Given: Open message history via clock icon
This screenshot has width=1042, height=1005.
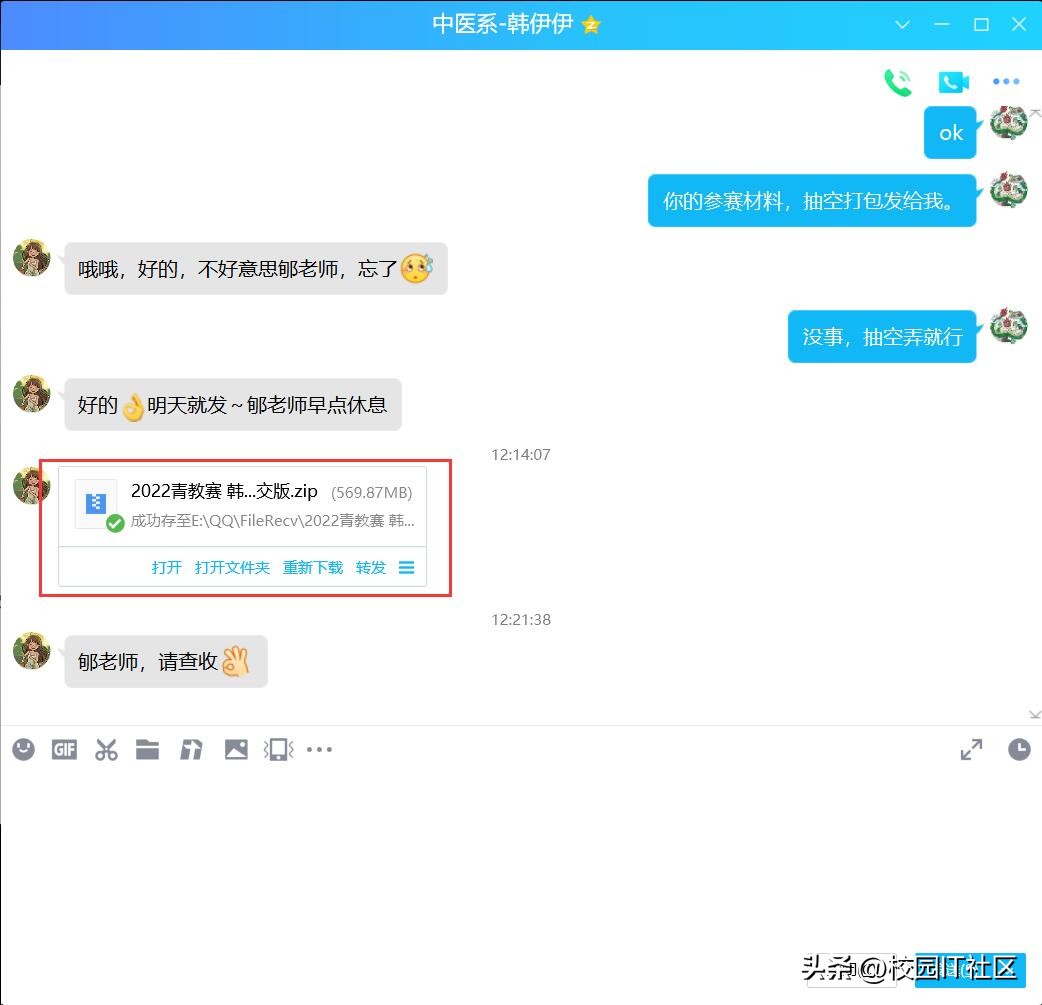Looking at the screenshot, I should [x=1019, y=749].
